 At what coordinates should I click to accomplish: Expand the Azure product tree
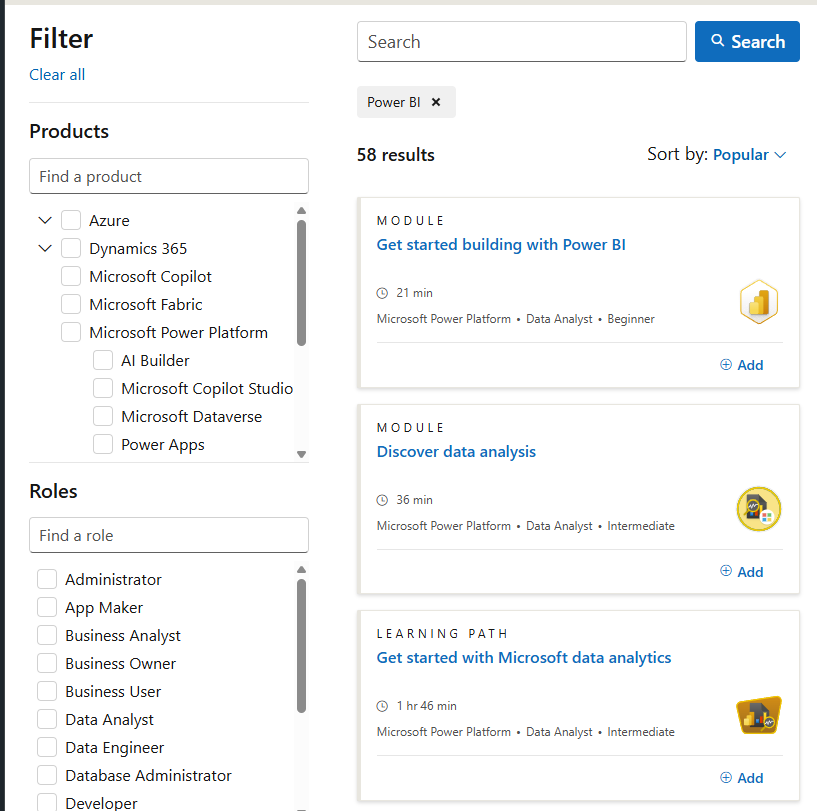pos(45,221)
